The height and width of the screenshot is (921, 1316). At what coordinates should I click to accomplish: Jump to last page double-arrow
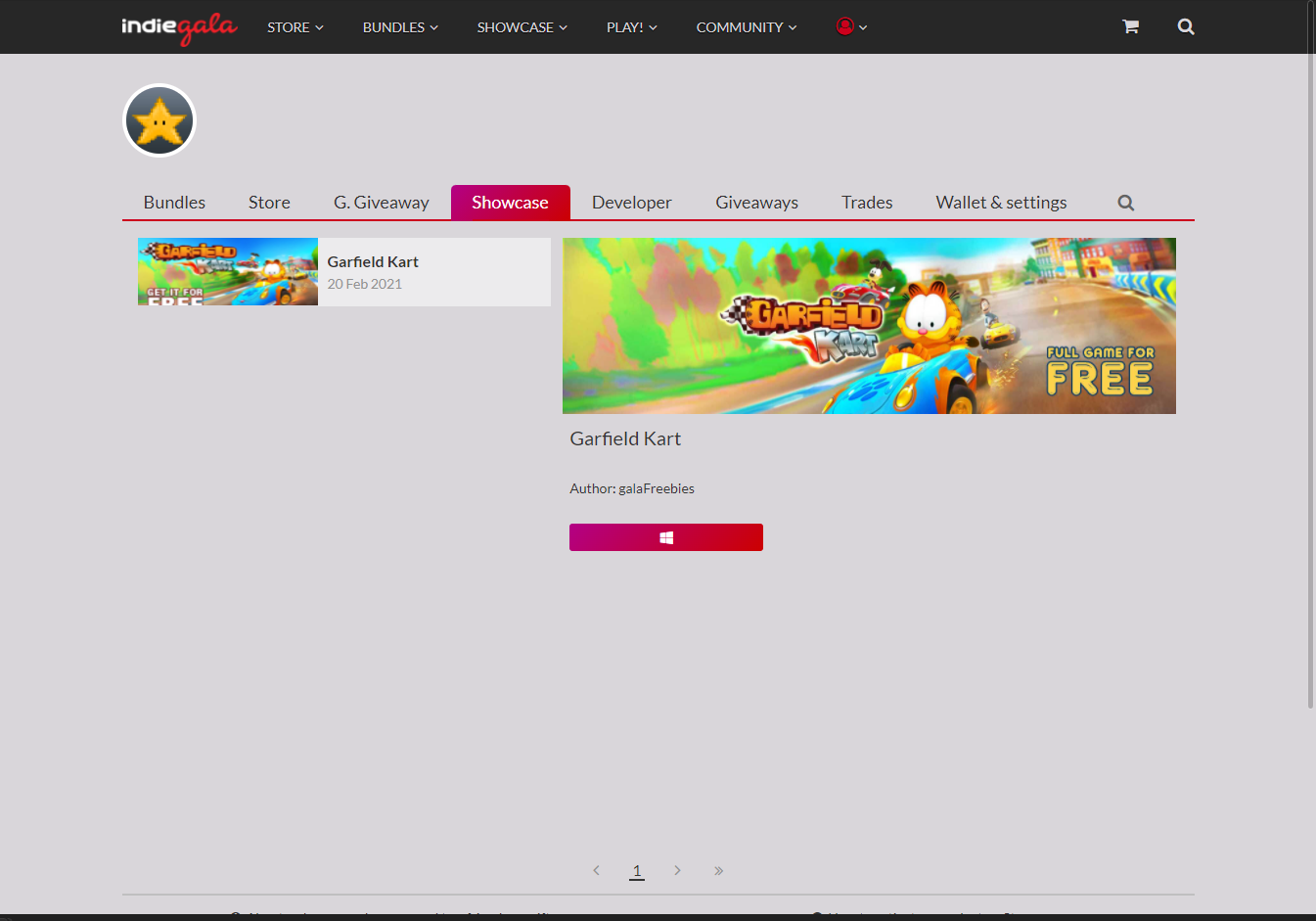pyautogui.click(x=718, y=870)
